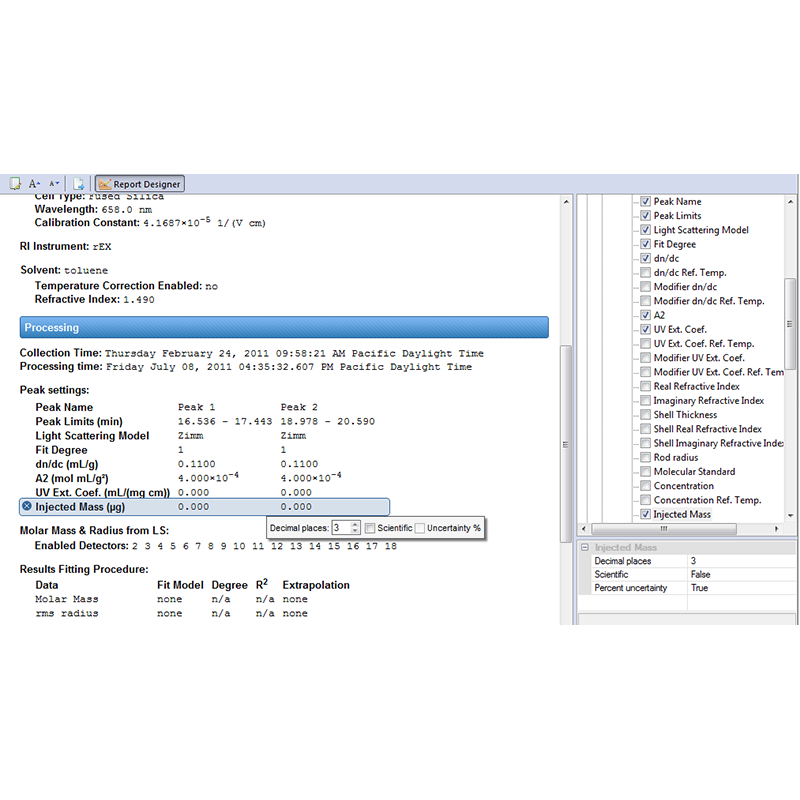This screenshot has width=800, height=800.
Task: Check the Rod radius option
Action: click(x=645, y=457)
